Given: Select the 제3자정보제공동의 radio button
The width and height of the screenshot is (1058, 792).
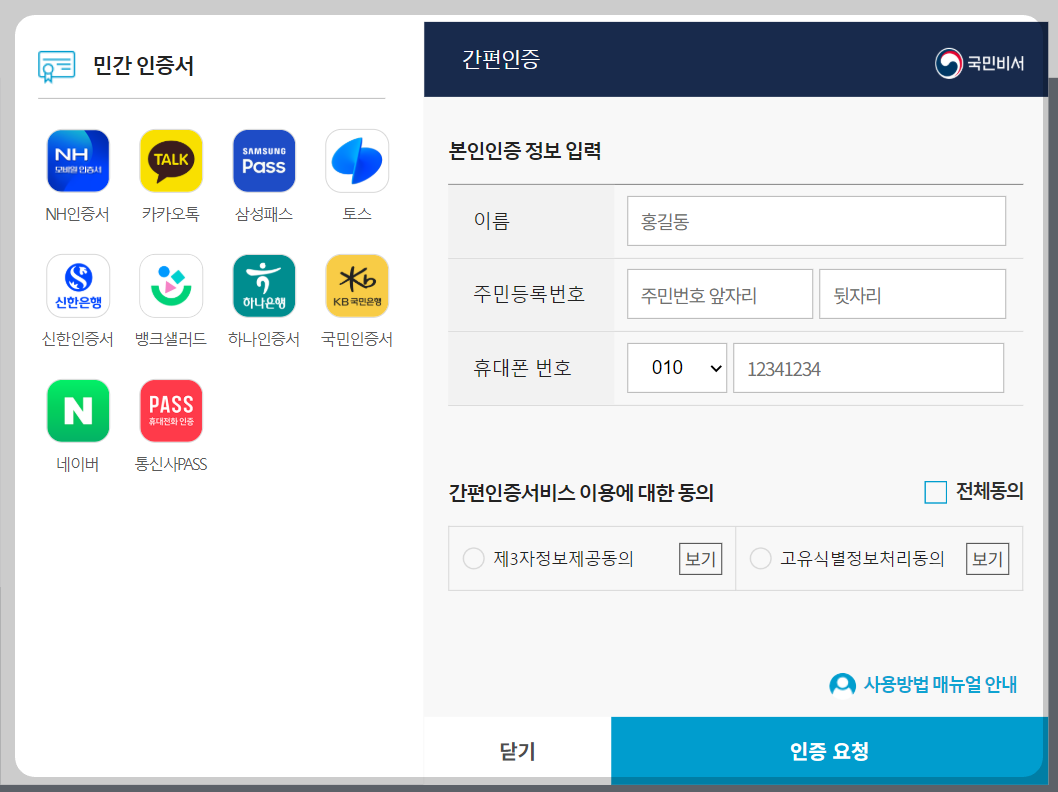Looking at the screenshot, I should coord(473,559).
